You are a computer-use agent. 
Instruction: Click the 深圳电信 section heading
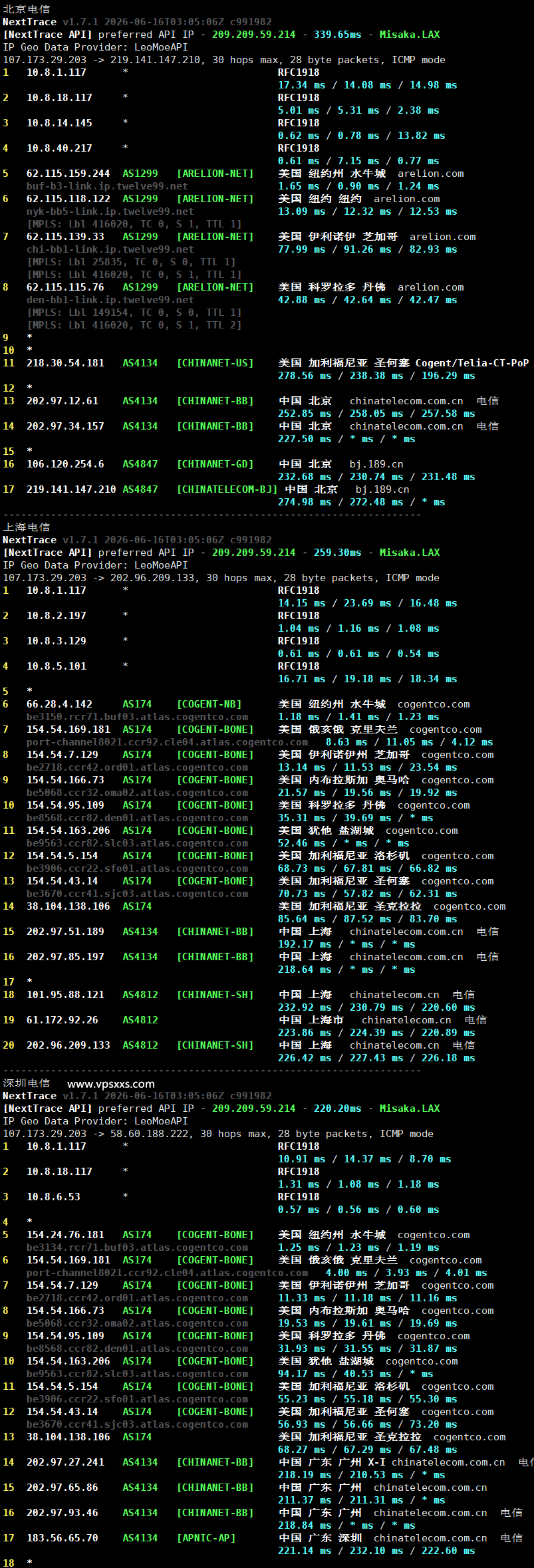pos(27,1083)
